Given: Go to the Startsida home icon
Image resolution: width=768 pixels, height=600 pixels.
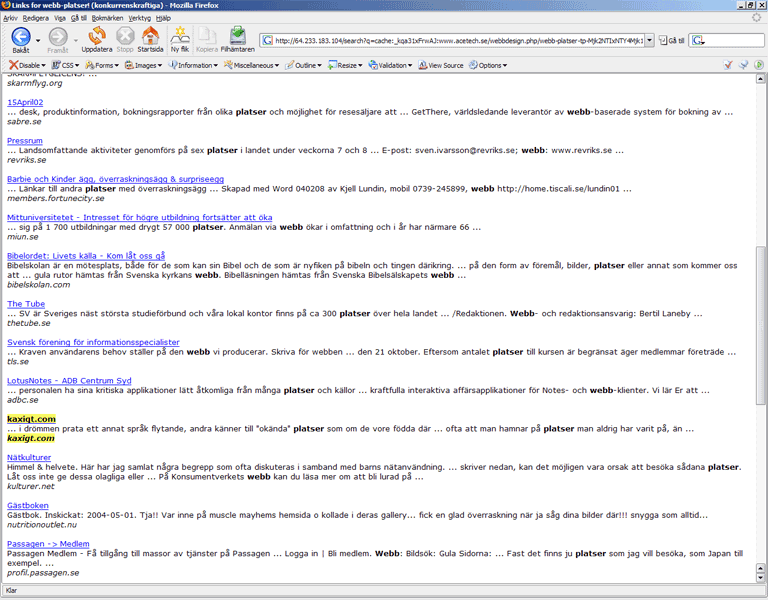Looking at the screenshot, I should [x=150, y=40].
